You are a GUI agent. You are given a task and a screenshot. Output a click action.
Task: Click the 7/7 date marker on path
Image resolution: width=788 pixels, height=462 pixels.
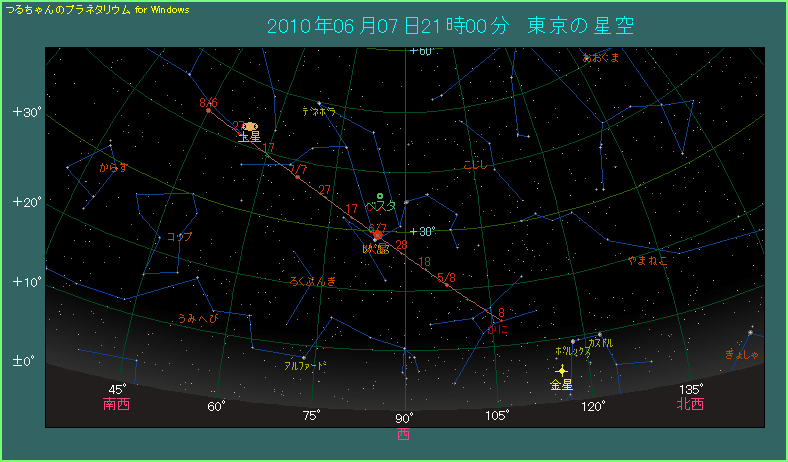[x=298, y=171]
